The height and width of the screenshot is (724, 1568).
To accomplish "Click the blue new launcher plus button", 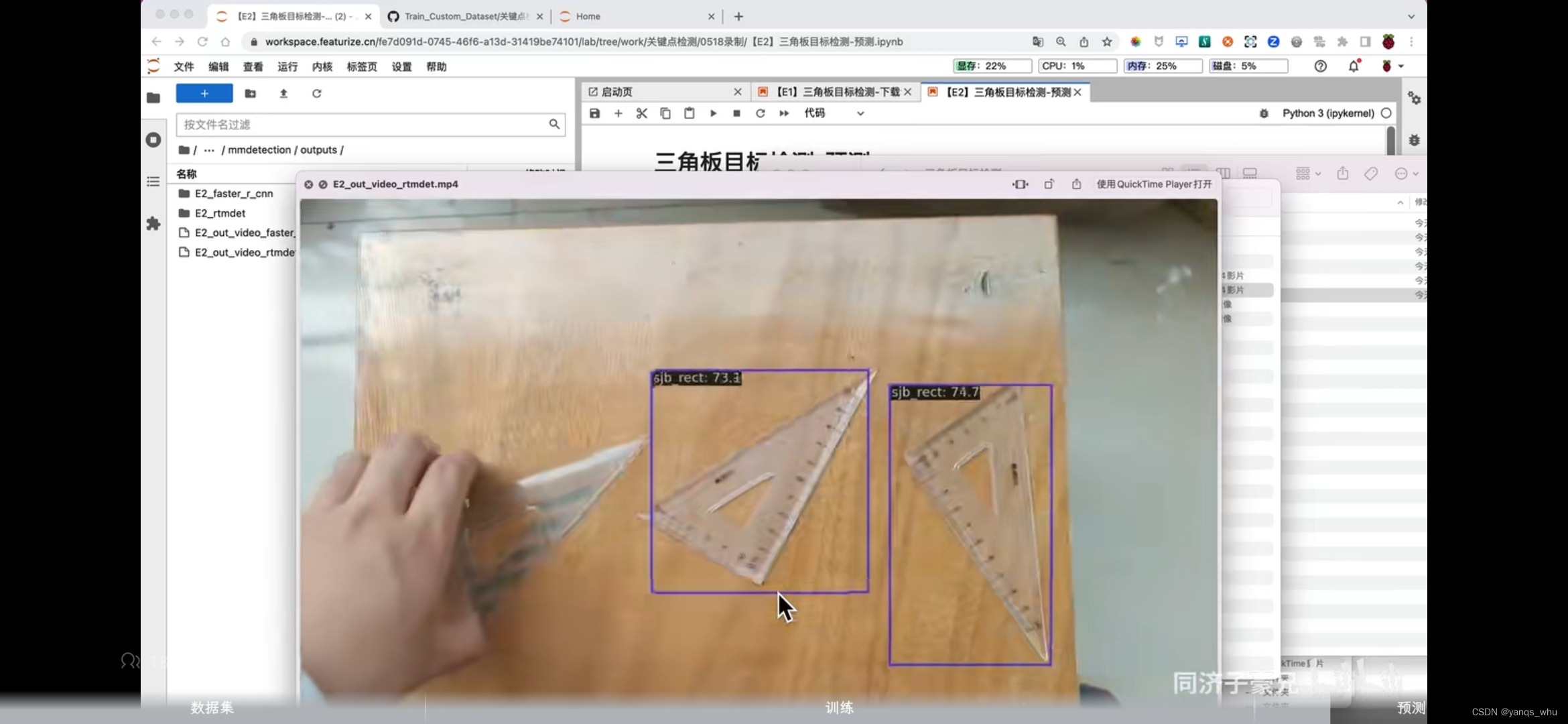I will click(204, 93).
